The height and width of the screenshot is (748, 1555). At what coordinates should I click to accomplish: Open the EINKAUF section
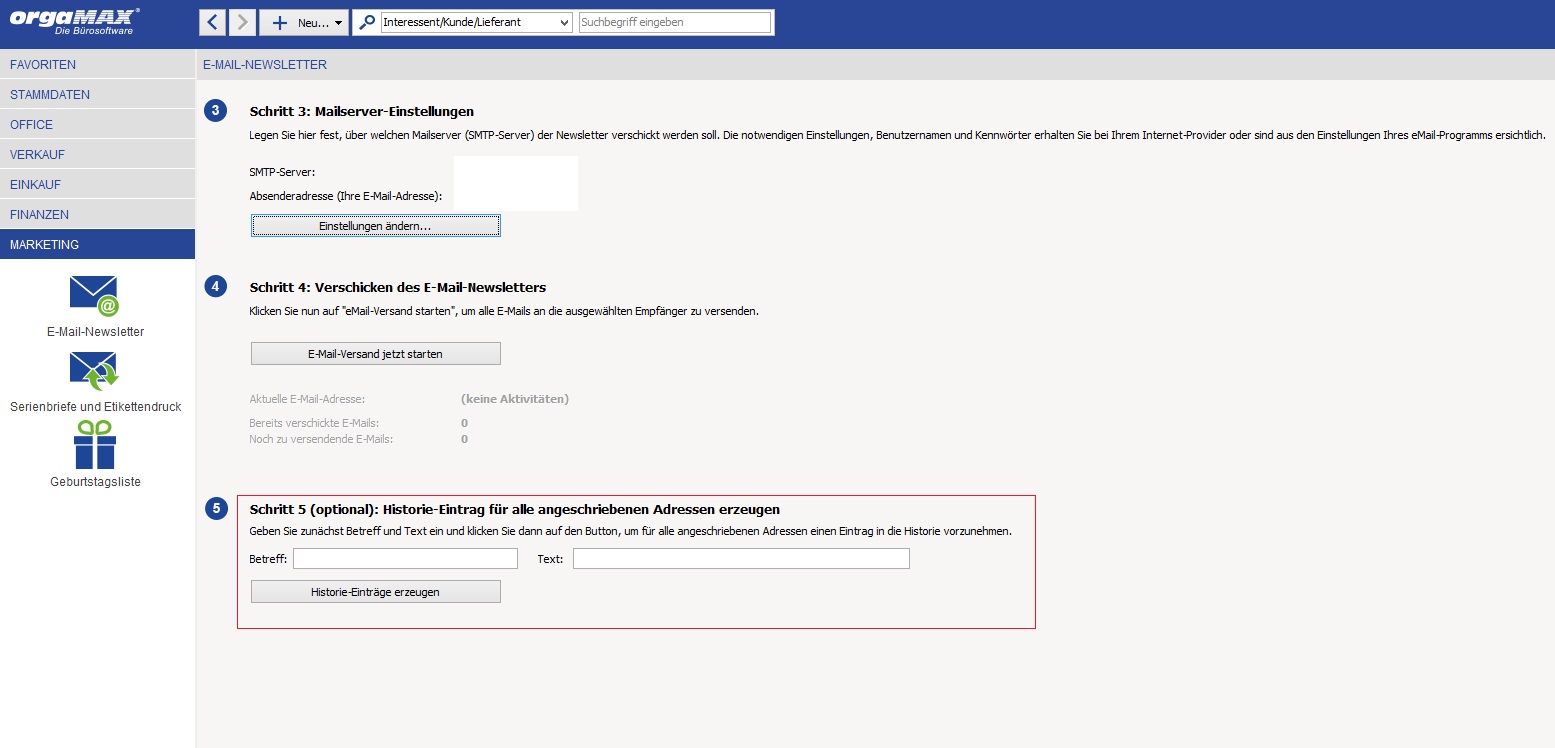point(97,185)
